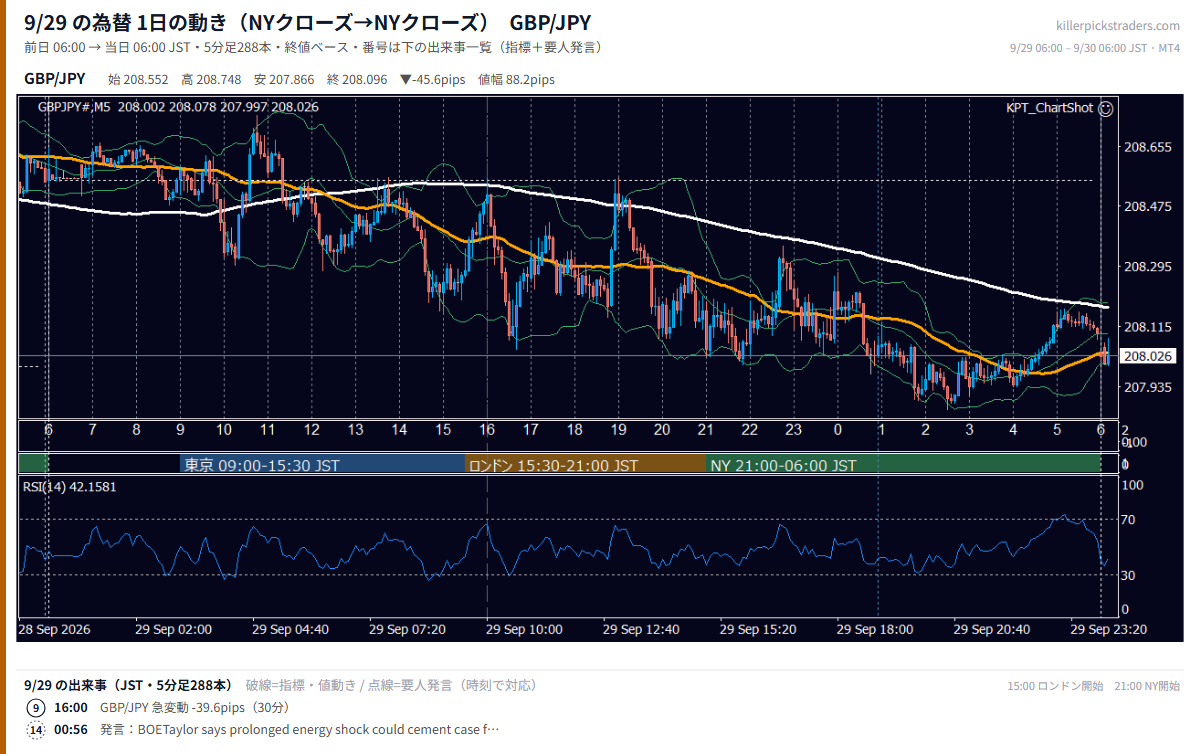Select the ロンドン 15:30-21:00 JST session bar
This screenshot has width=1200, height=754.
pyautogui.click(x=585, y=465)
